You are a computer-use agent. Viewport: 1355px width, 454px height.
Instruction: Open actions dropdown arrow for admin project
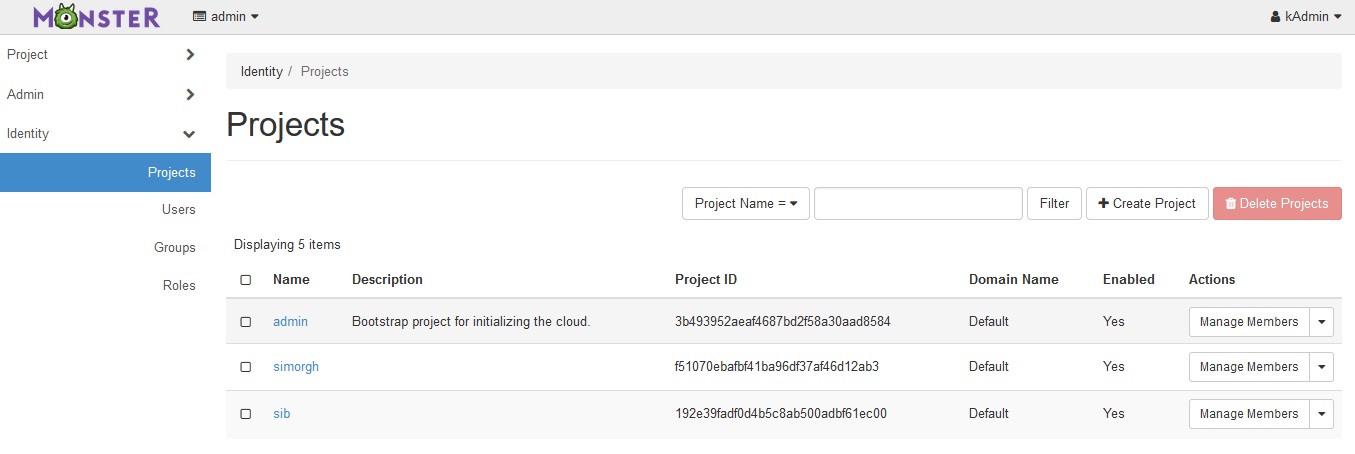pyautogui.click(x=1322, y=322)
